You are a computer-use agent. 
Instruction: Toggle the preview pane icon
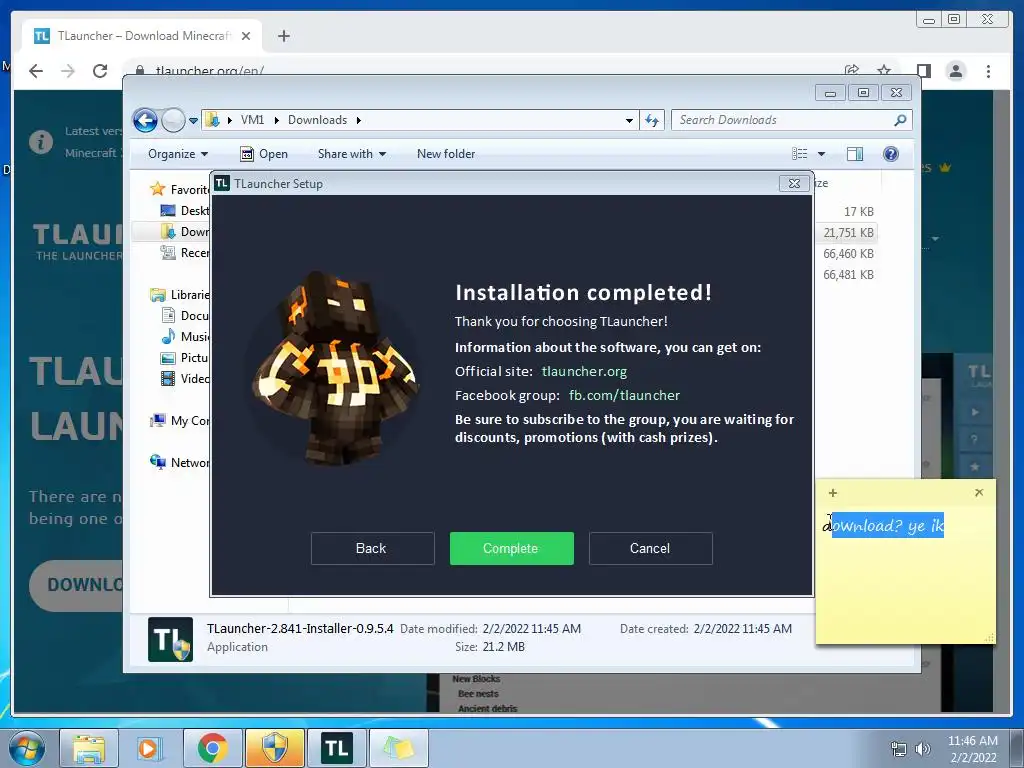click(x=855, y=154)
